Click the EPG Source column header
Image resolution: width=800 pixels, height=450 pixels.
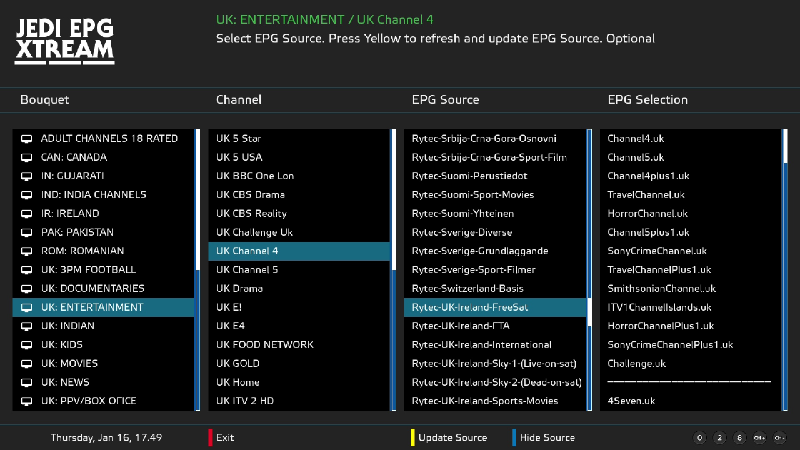pos(445,99)
